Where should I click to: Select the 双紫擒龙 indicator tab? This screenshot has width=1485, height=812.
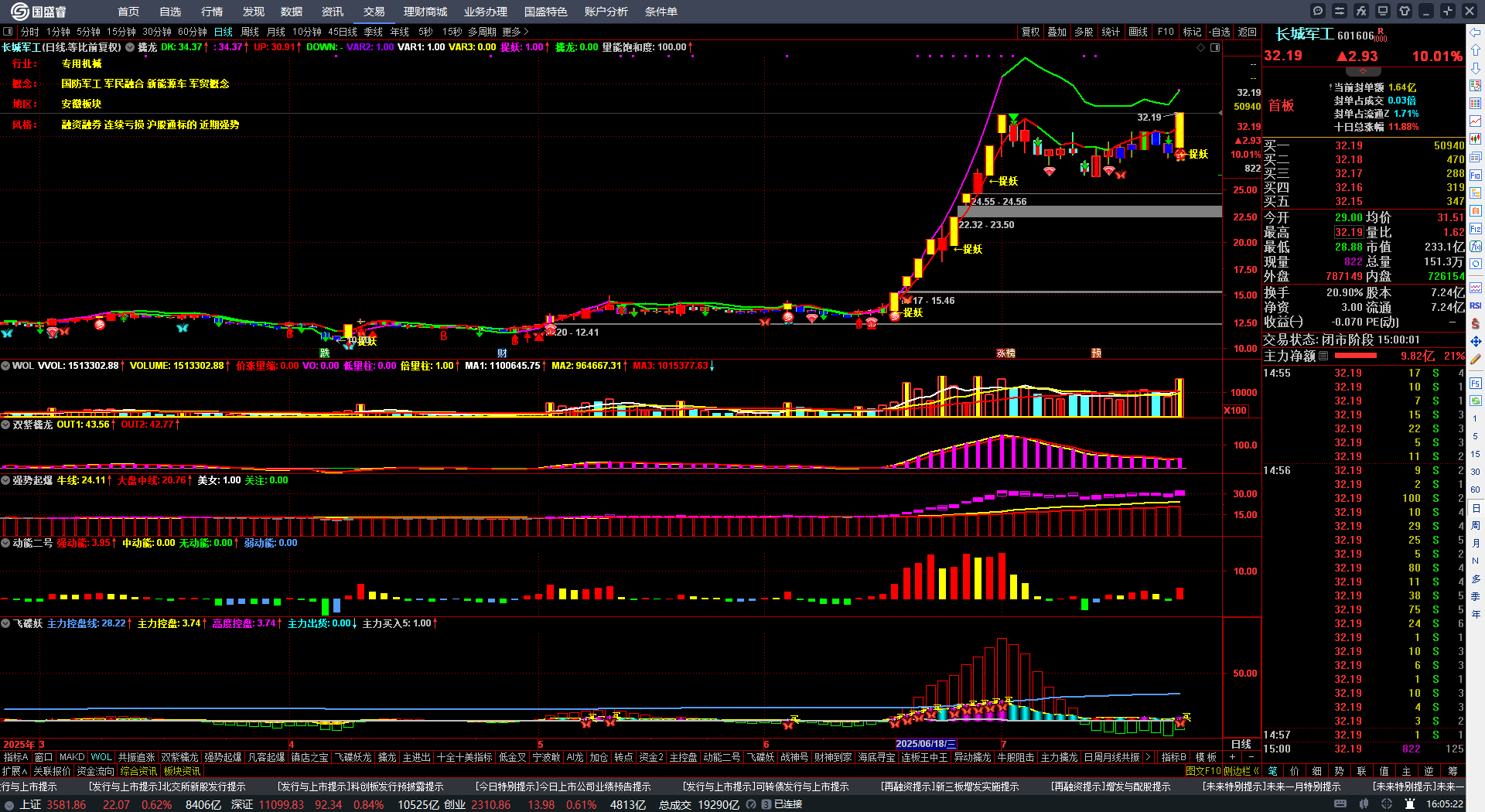tap(179, 757)
